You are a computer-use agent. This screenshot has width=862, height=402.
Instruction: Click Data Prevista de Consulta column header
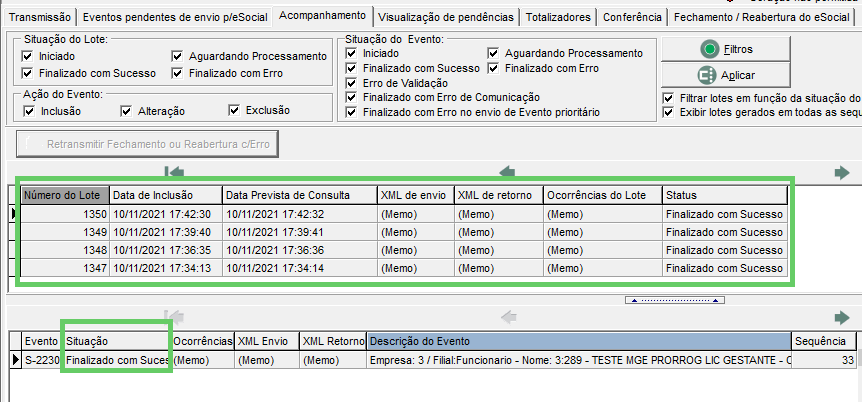pyautogui.click(x=300, y=195)
